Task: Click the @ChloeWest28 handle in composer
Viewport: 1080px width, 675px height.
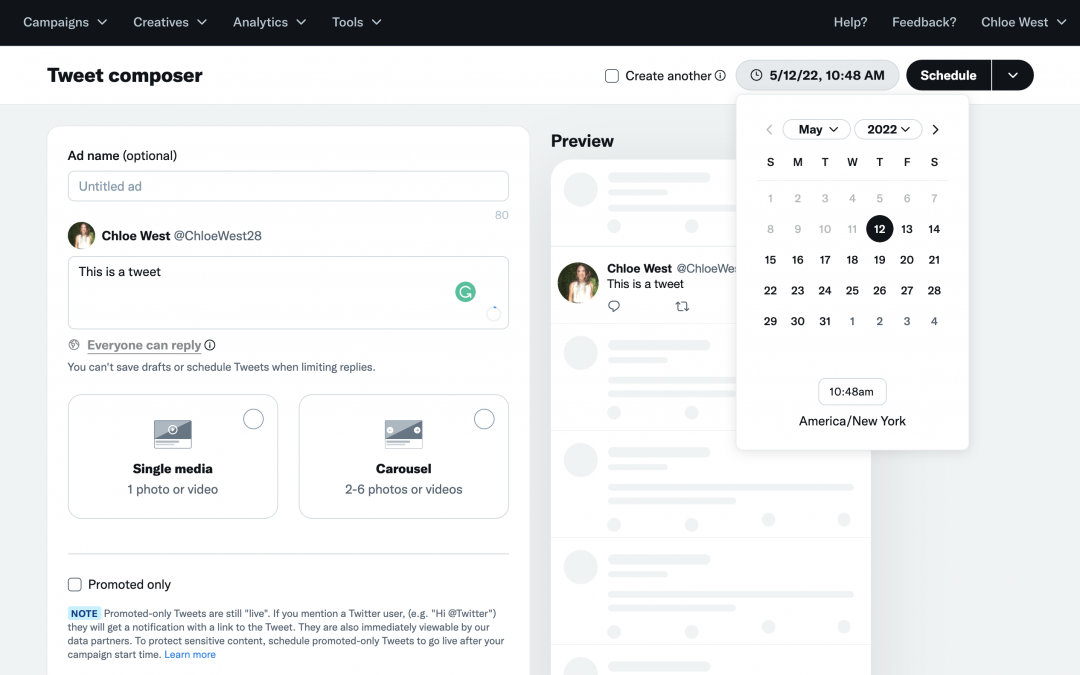Action: tap(218, 236)
